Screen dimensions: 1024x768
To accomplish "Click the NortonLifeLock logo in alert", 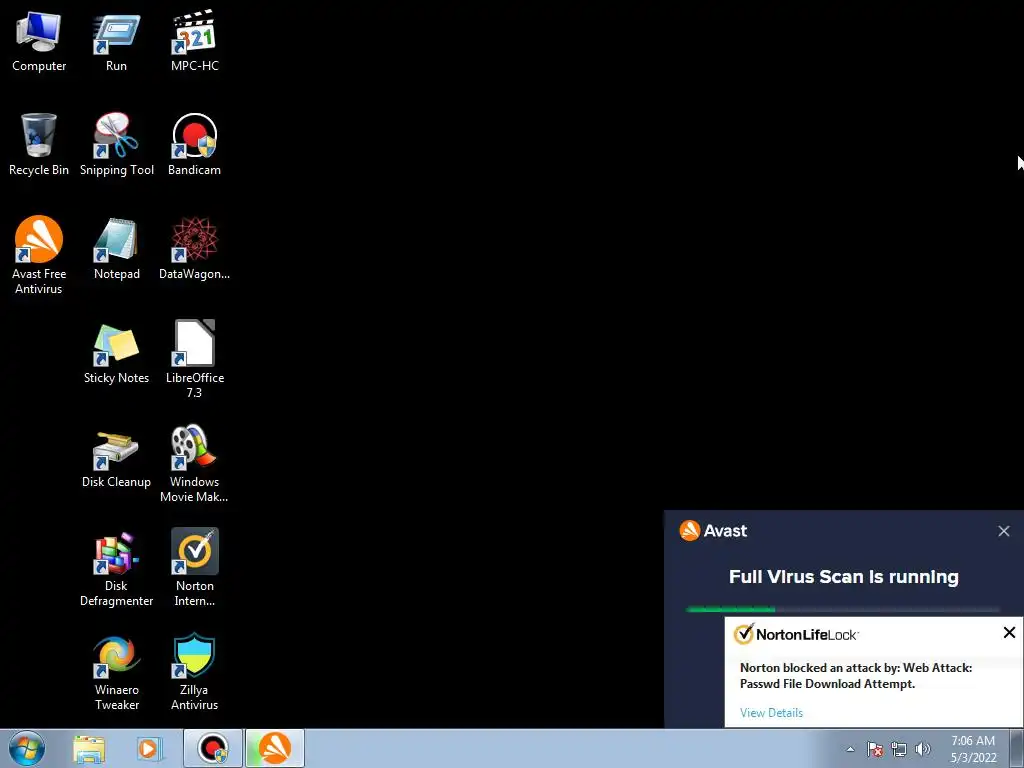I will (x=795, y=634).
